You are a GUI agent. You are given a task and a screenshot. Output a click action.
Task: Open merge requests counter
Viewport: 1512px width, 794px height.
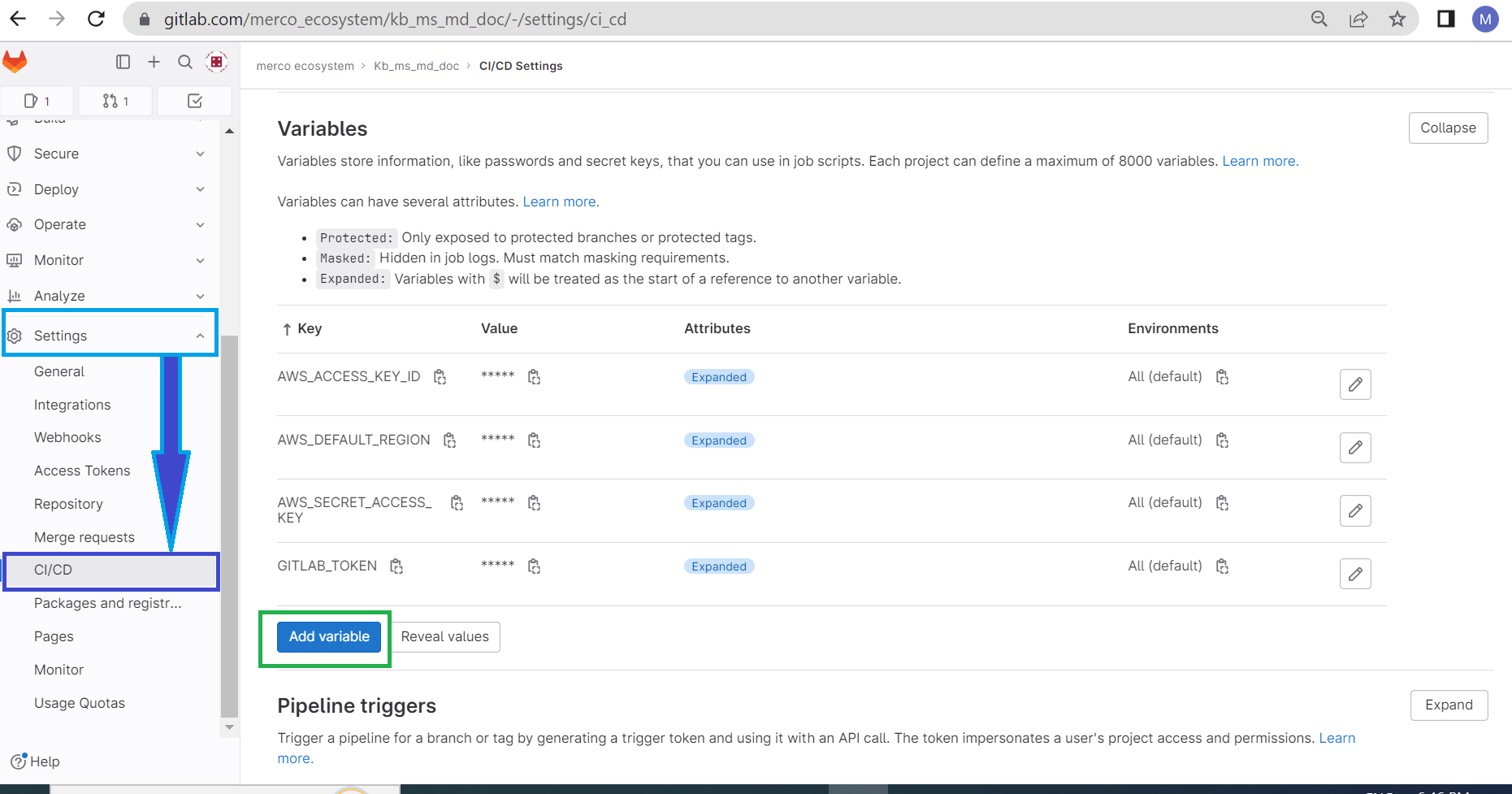[116, 101]
